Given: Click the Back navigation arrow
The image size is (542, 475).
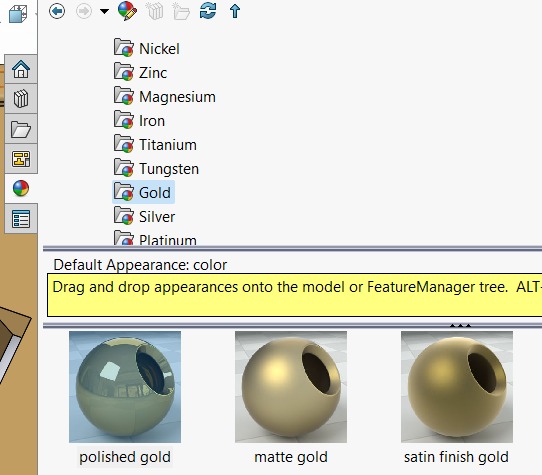Looking at the screenshot, I should tap(57, 11).
